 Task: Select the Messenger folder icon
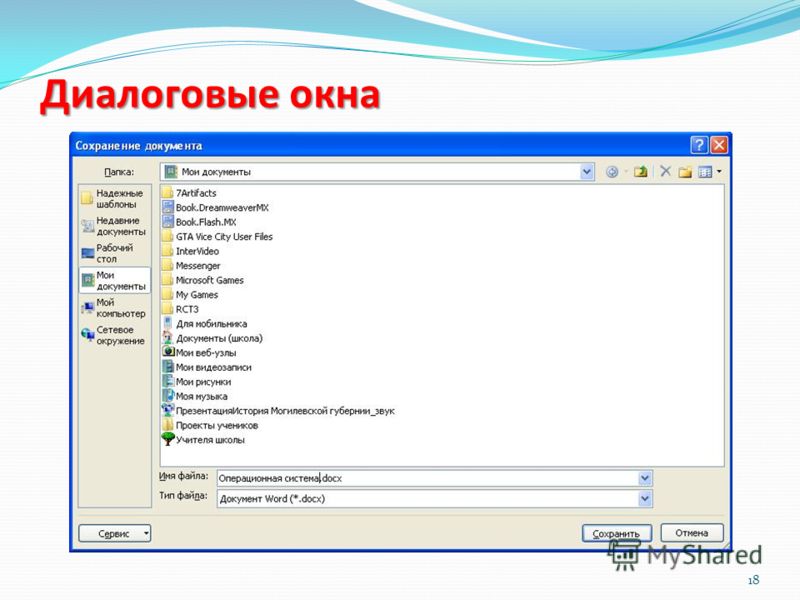[x=167, y=265]
